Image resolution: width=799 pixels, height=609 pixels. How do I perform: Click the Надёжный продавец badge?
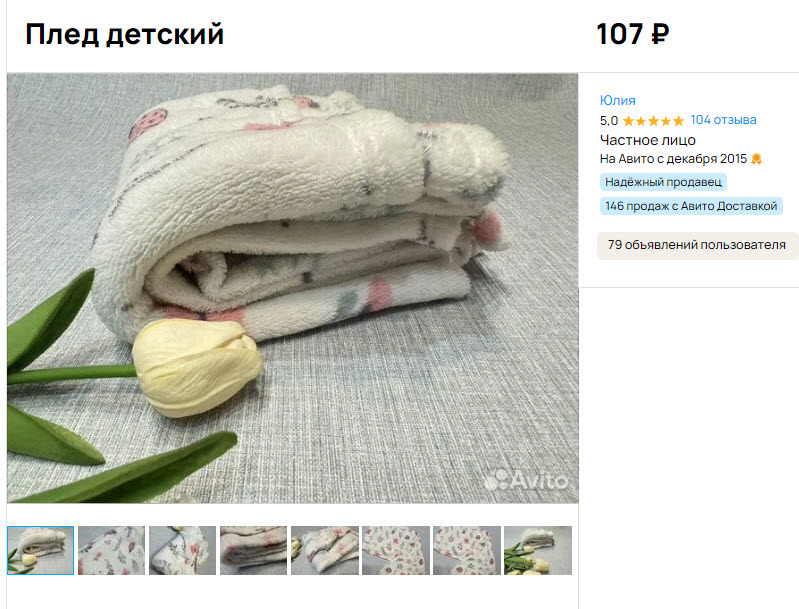pyautogui.click(x=663, y=182)
